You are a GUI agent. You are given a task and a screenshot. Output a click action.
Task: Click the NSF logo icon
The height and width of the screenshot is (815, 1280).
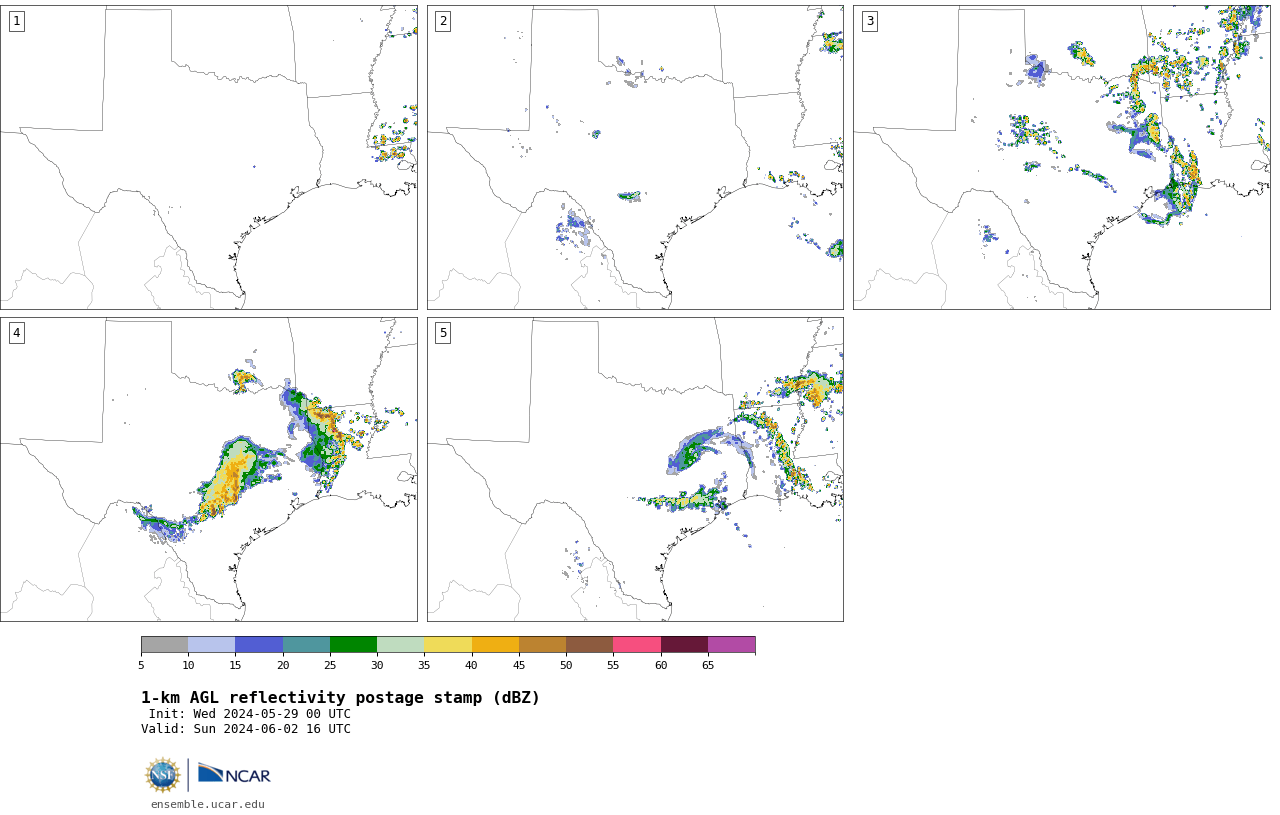[163, 775]
